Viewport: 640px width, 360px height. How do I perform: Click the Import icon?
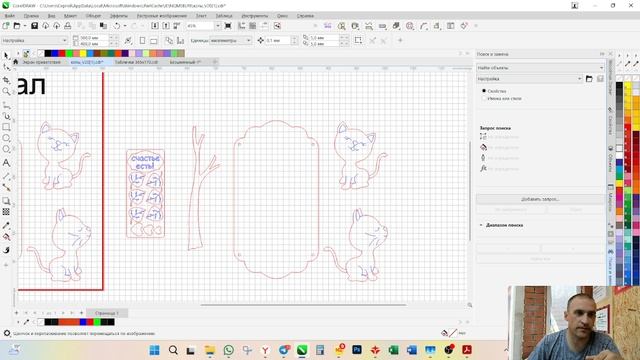tap(155, 26)
